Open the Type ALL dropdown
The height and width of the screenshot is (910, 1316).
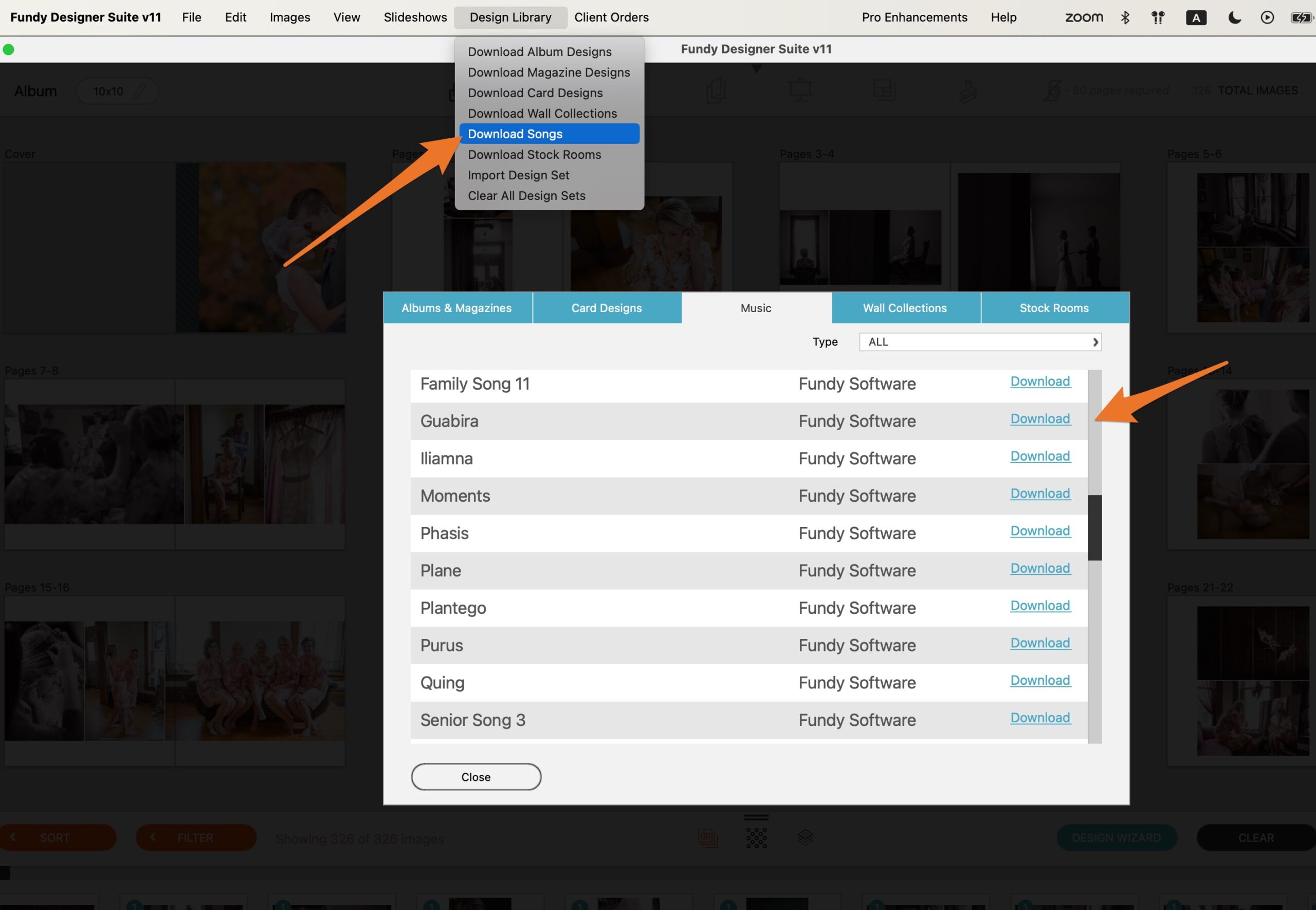click(x=980, y=341)
